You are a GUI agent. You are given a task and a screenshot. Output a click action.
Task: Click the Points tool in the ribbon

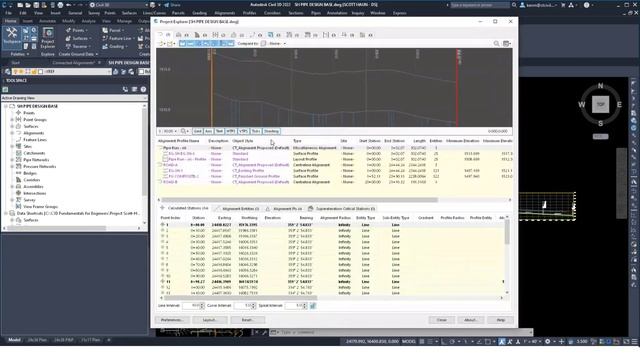[77, 30]
